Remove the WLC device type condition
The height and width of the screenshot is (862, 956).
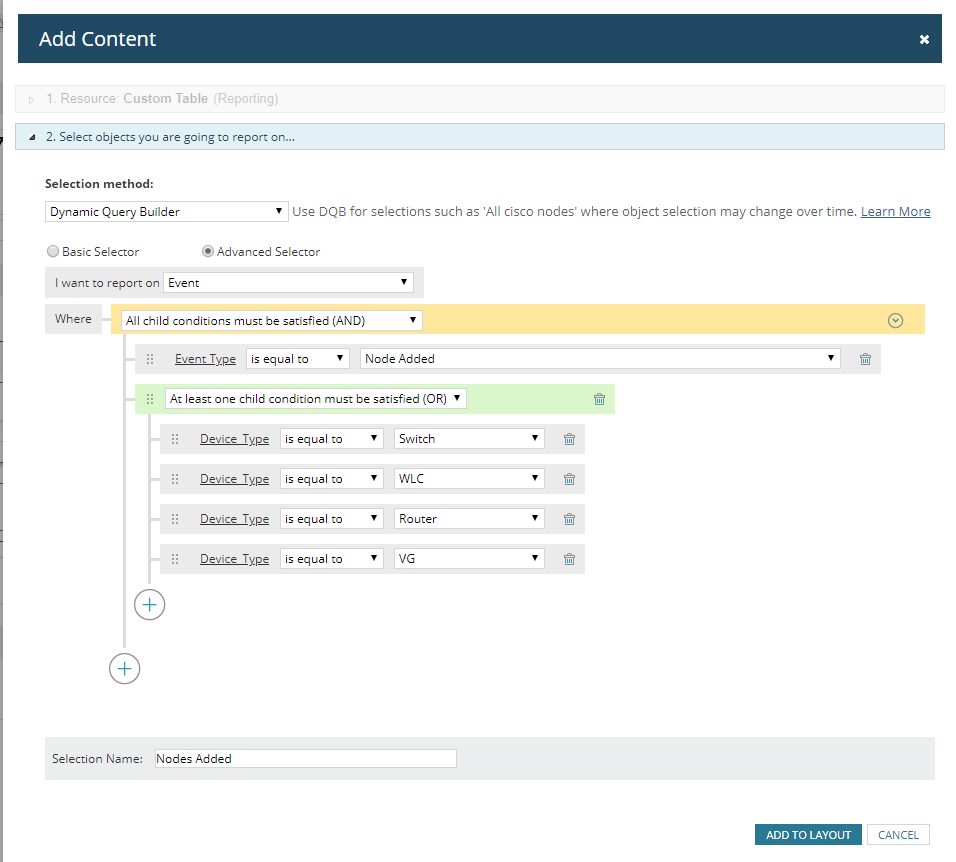point(569,479)
